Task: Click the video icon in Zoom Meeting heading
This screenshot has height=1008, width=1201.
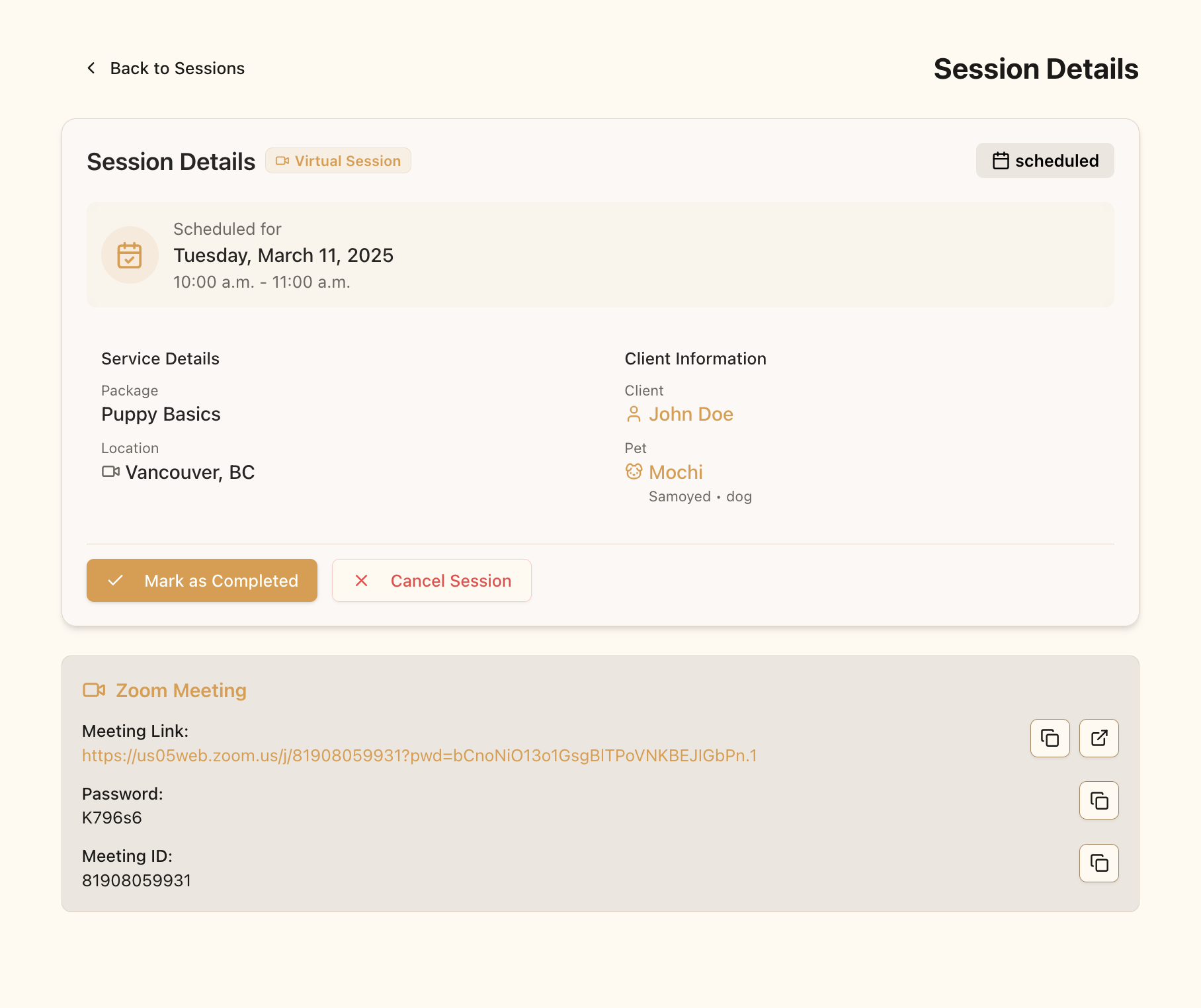Action: 94,690
